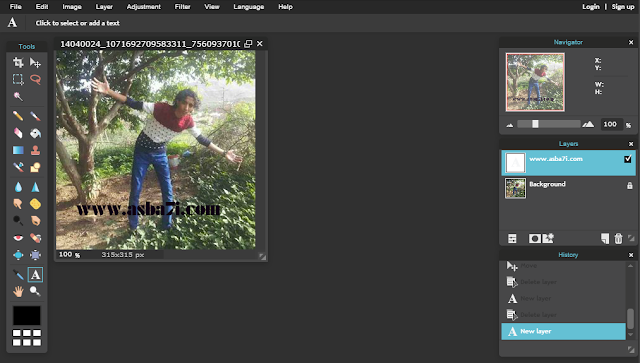Click the Navigator zoom slider handle
The height and width of the screenshot is (363, 640).
pyautogui.click(x=535, y=124)
